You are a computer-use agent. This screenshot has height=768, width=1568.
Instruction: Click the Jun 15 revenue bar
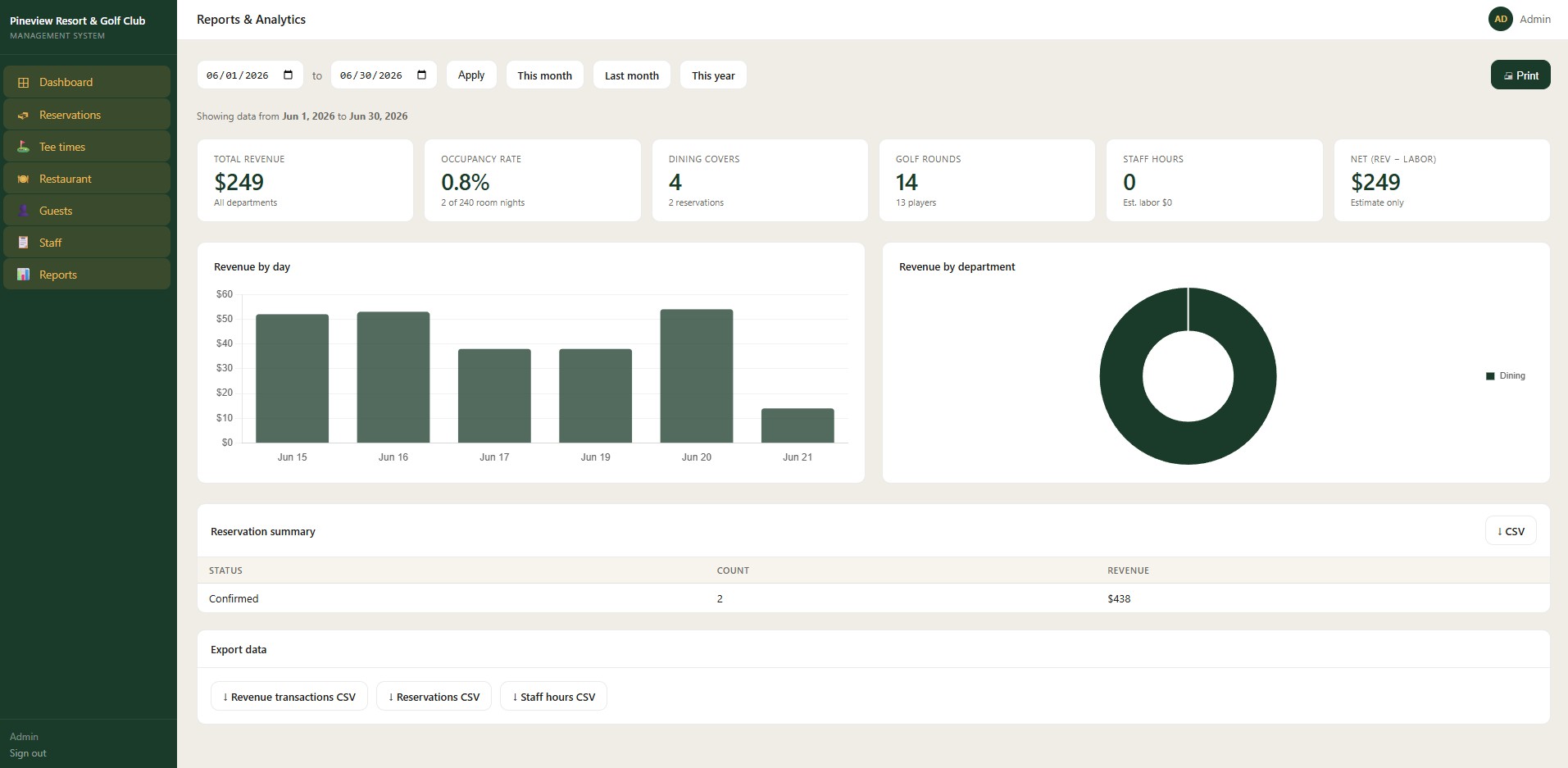click(x=292, y=379)
